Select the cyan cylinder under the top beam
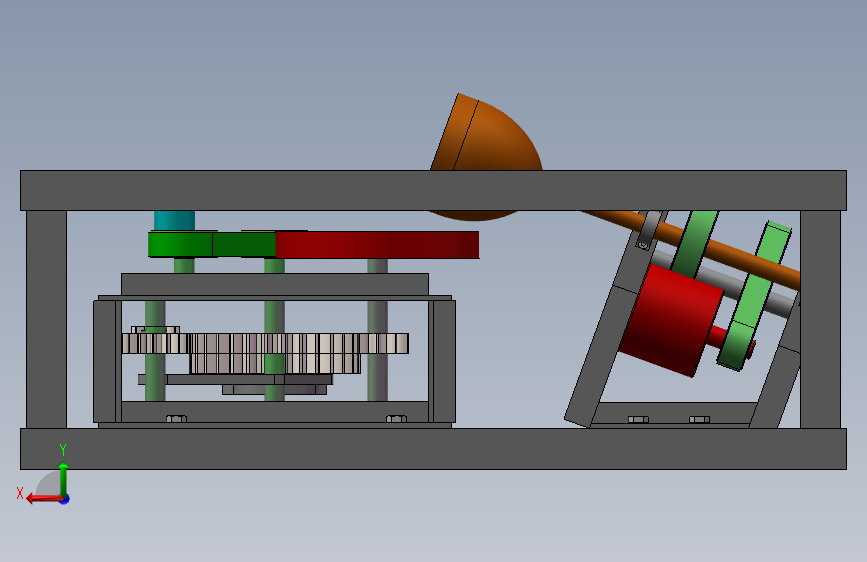 174,221
